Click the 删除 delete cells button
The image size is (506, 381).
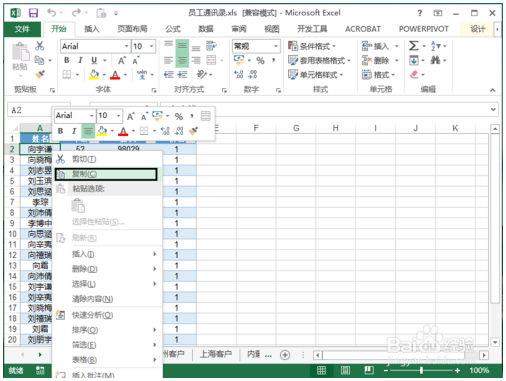(376, 60)
